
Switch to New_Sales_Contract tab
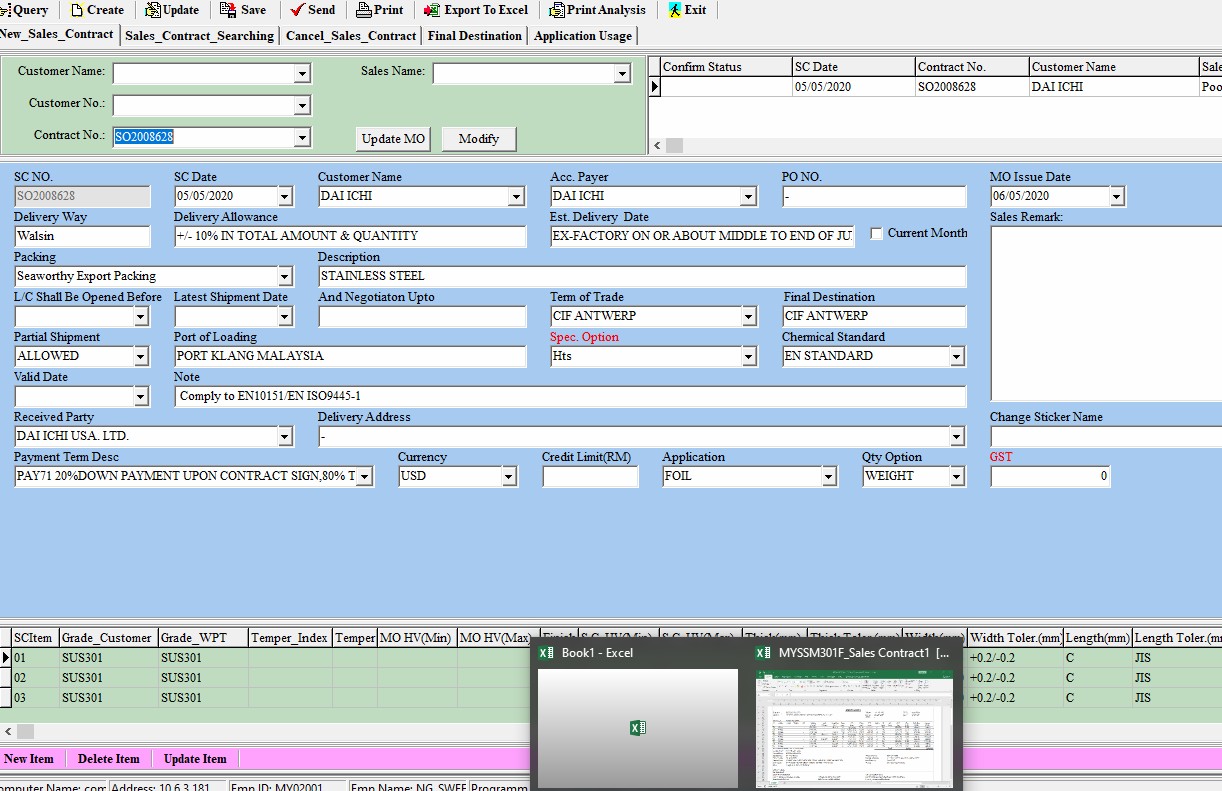pos(58,34)
